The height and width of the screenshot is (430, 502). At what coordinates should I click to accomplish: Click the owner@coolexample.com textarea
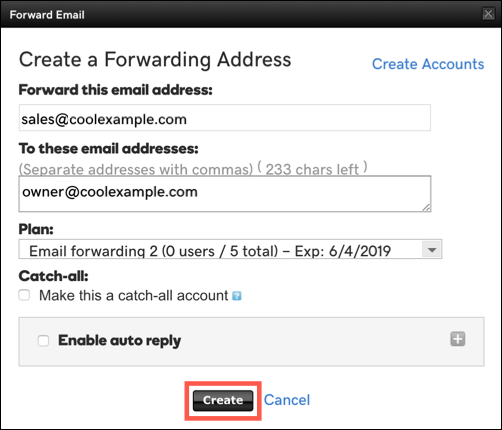point(225,194)
